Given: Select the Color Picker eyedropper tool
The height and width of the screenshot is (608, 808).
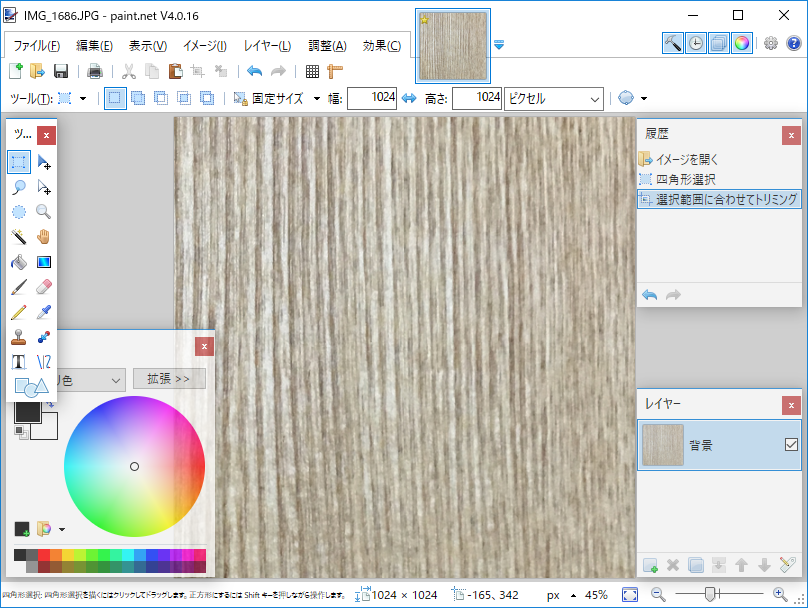Looking at the screenshot, I should pyautogui.click(x=44, y=312).
